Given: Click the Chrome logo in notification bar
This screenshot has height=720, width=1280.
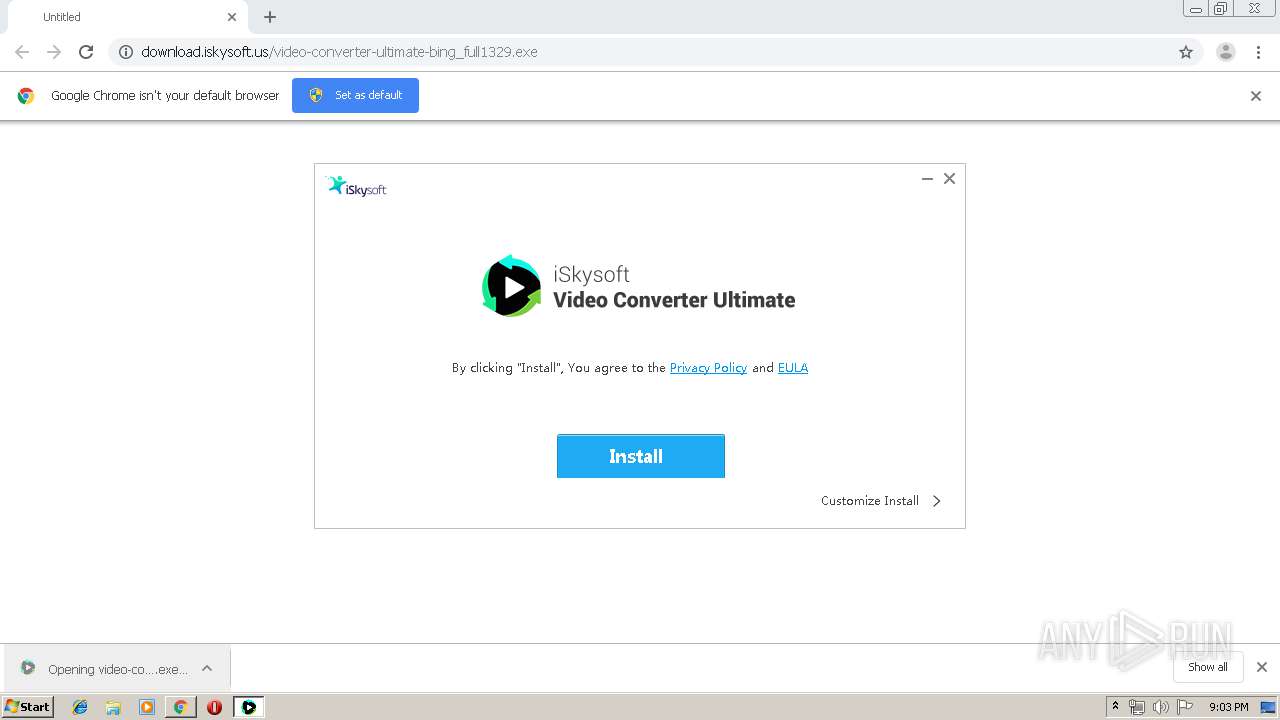Looking at the screenshot, I should pos(26,96).
